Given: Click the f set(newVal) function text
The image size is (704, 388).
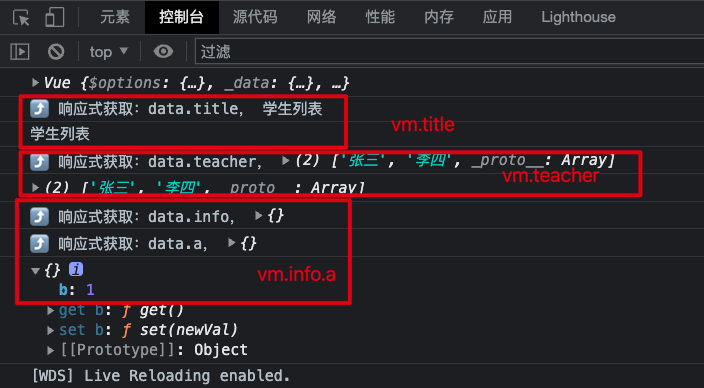Looking at the screenshot, I should pos(180,330).
